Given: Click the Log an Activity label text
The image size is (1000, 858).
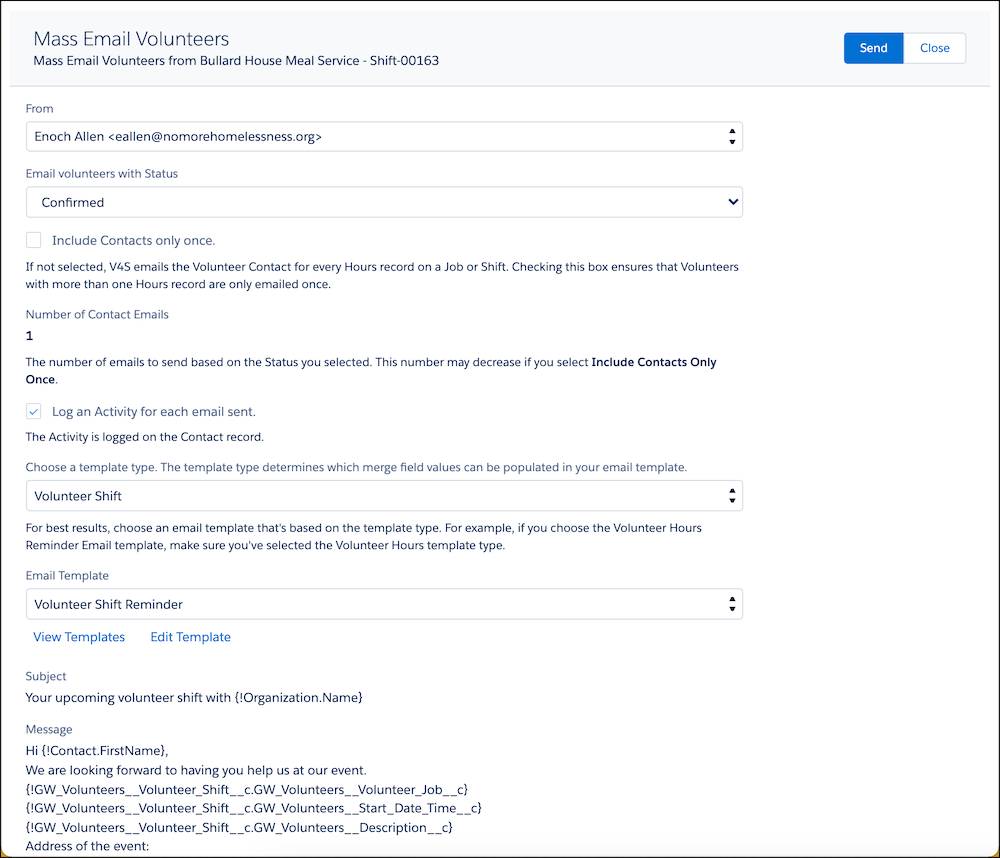Looking at the screenshot, I should coord(153,412).
